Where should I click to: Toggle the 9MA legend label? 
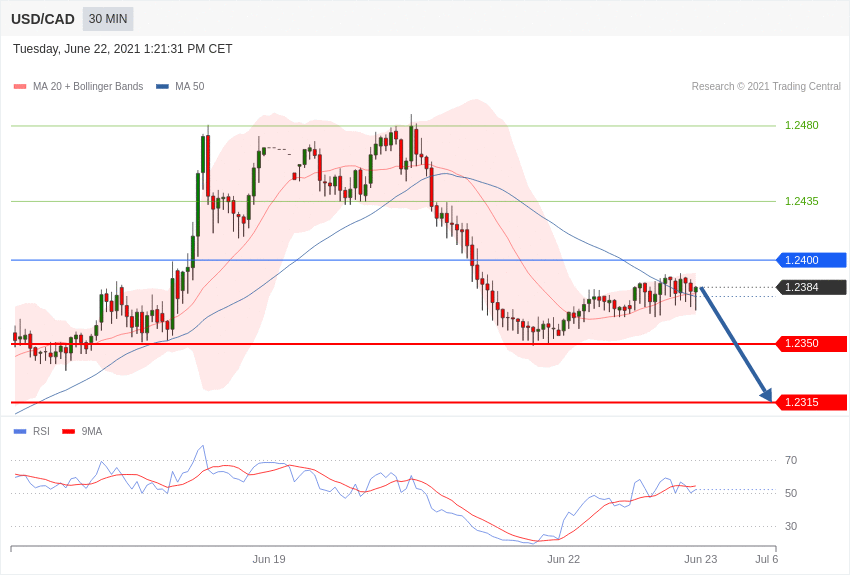coord(92,431)
